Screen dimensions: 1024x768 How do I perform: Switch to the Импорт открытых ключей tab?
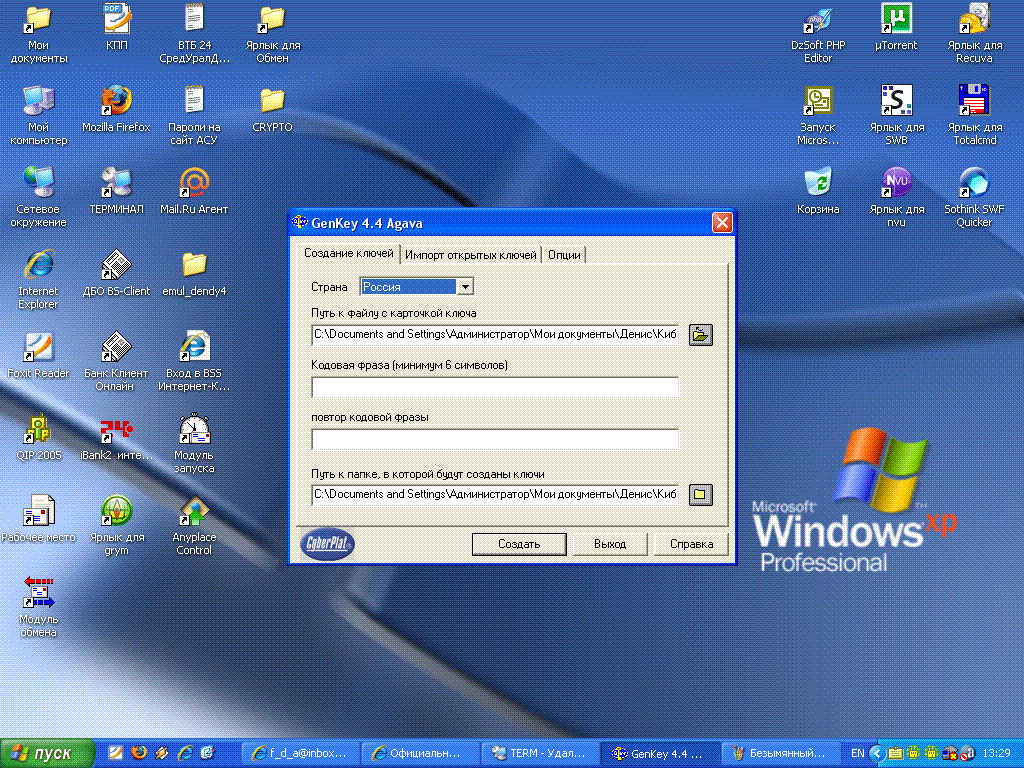[x=471, y=255]
